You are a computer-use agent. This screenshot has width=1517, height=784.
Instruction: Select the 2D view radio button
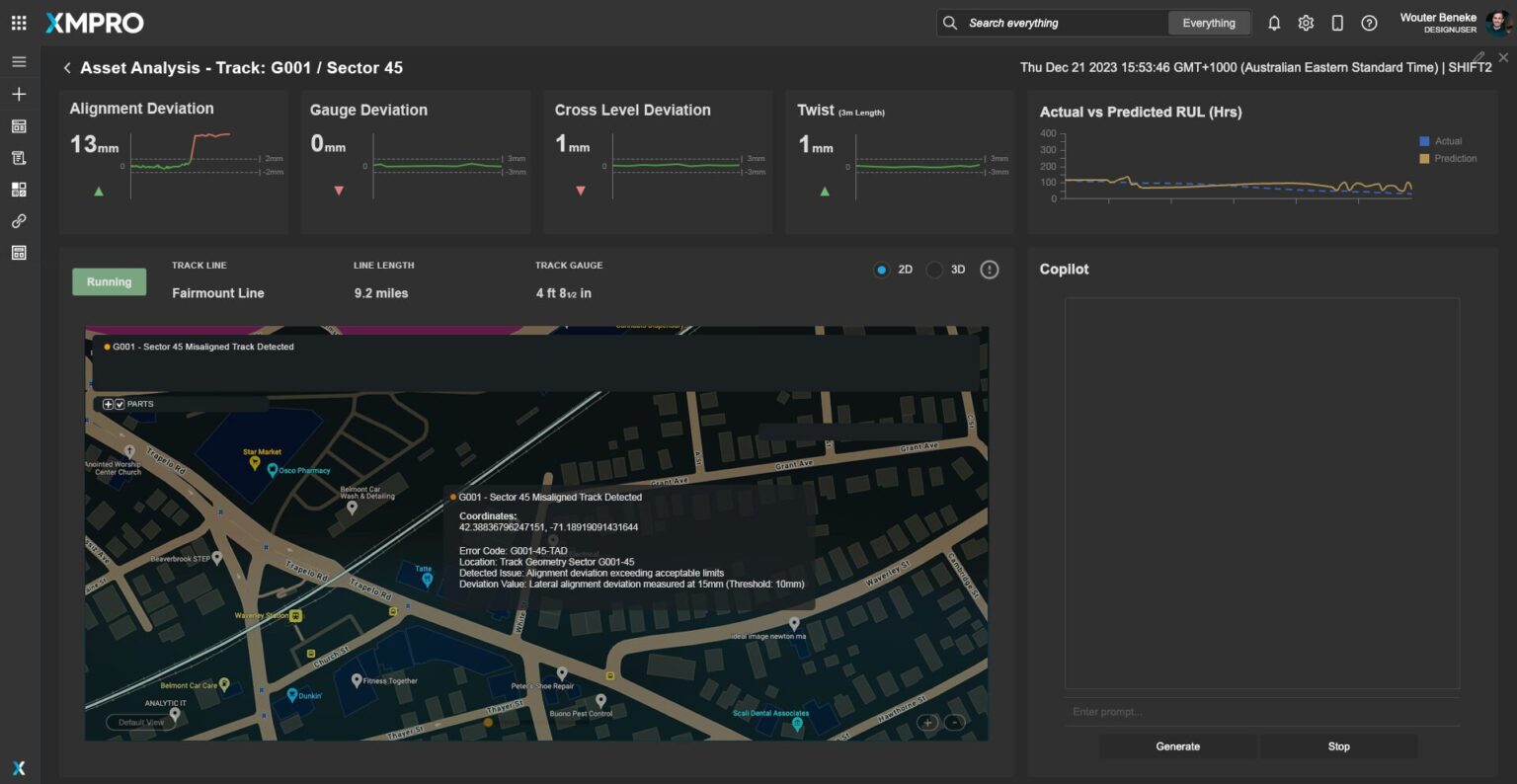(x=881, y=270)
